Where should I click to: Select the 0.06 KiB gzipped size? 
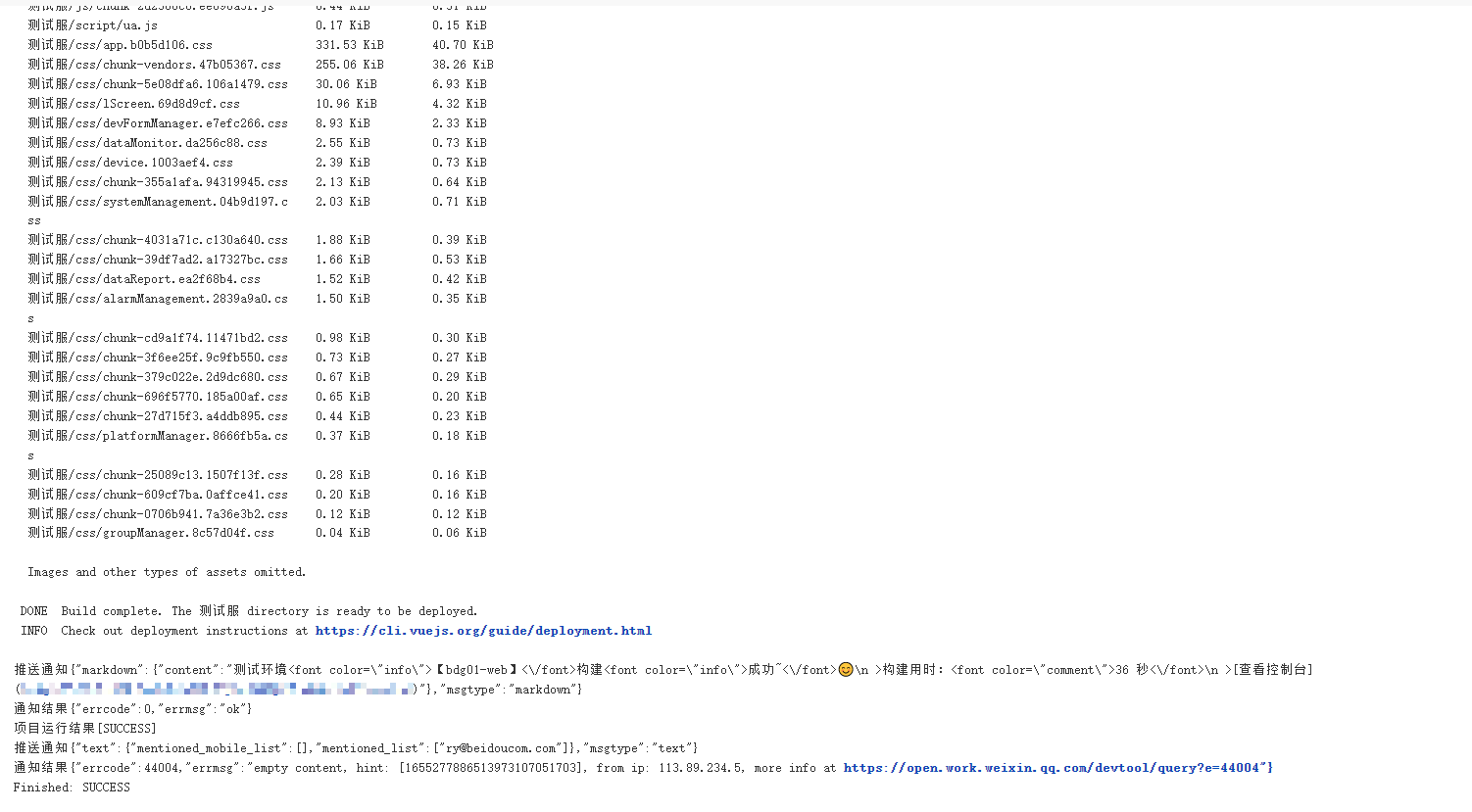coord(460,533)
